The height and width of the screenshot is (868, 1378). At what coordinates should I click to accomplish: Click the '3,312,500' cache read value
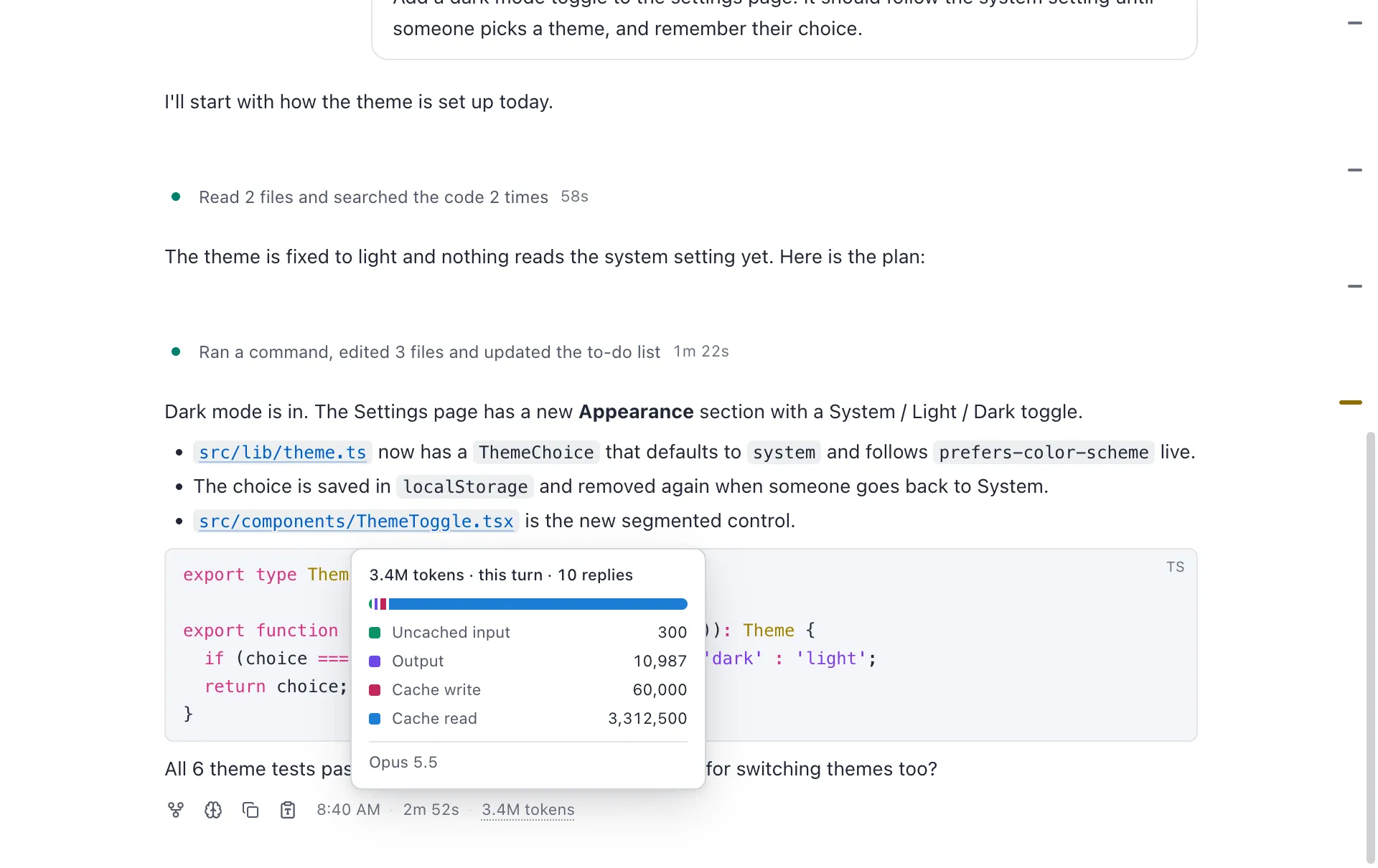point(647,719)
